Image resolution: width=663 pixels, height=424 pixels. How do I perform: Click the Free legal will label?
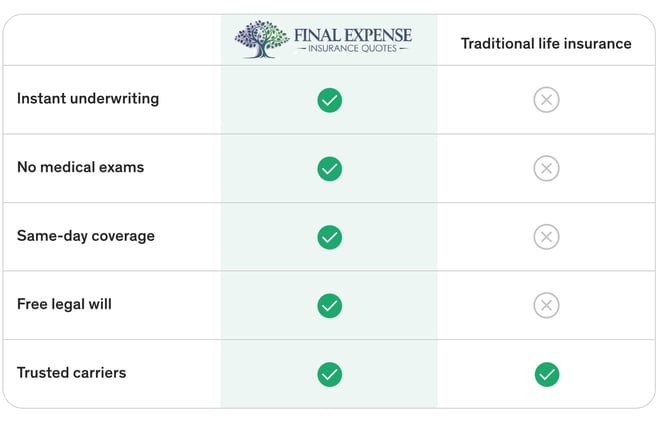coord(64,304)
